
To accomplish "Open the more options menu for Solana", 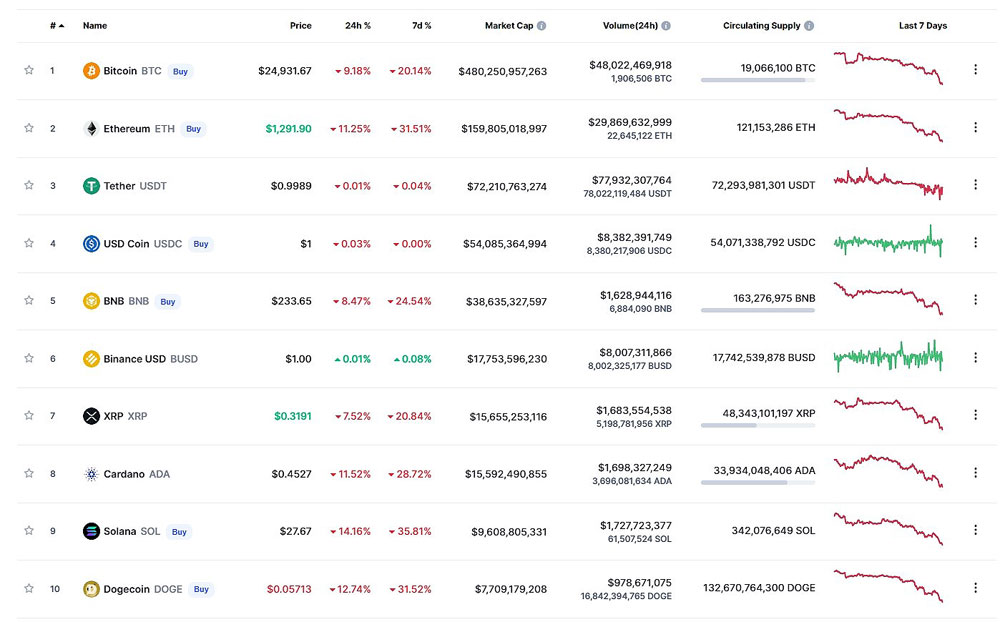I will pos(975,530).
